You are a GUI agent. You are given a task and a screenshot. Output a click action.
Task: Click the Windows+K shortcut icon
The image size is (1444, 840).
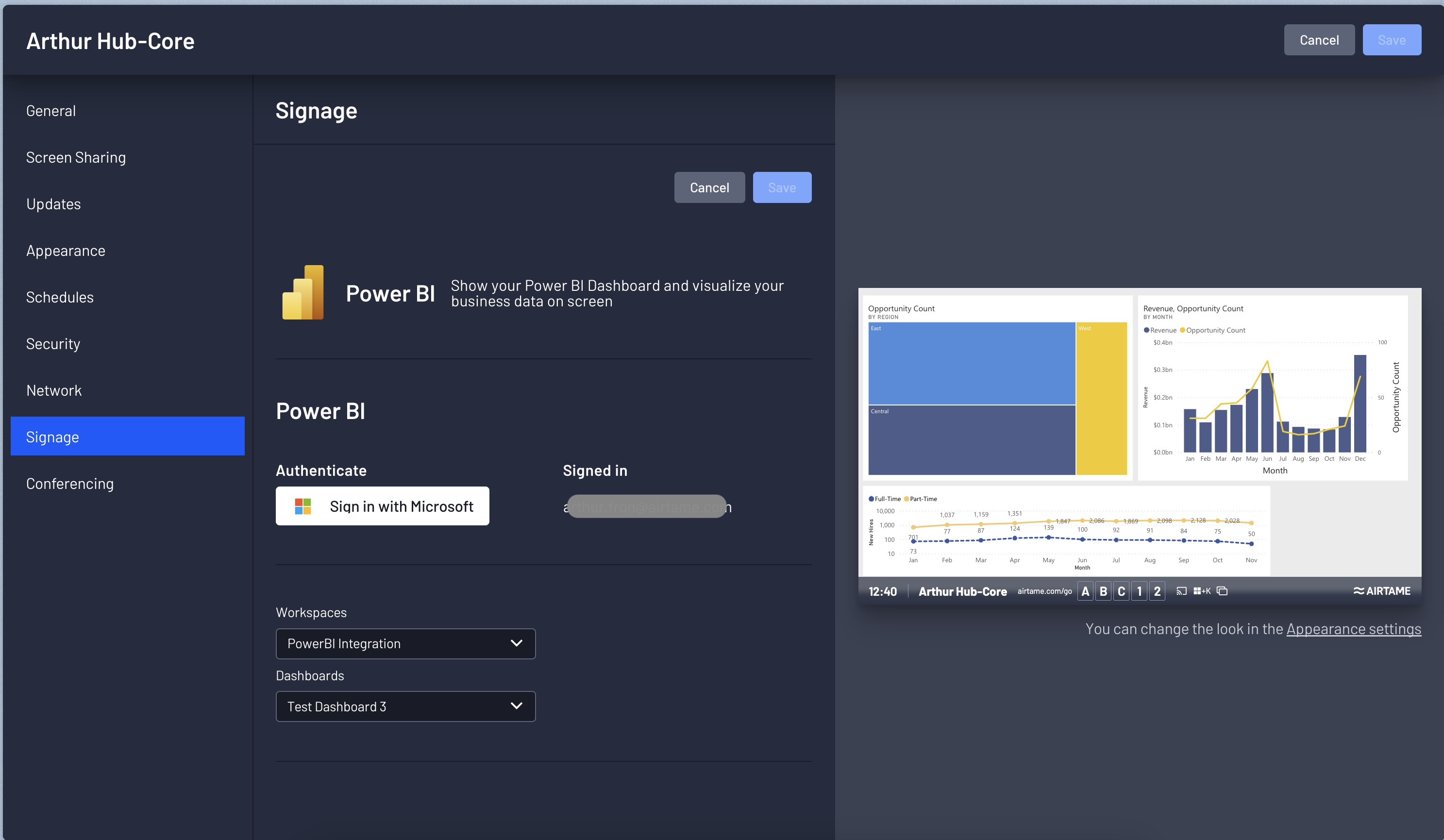[x=1202, y=591]
